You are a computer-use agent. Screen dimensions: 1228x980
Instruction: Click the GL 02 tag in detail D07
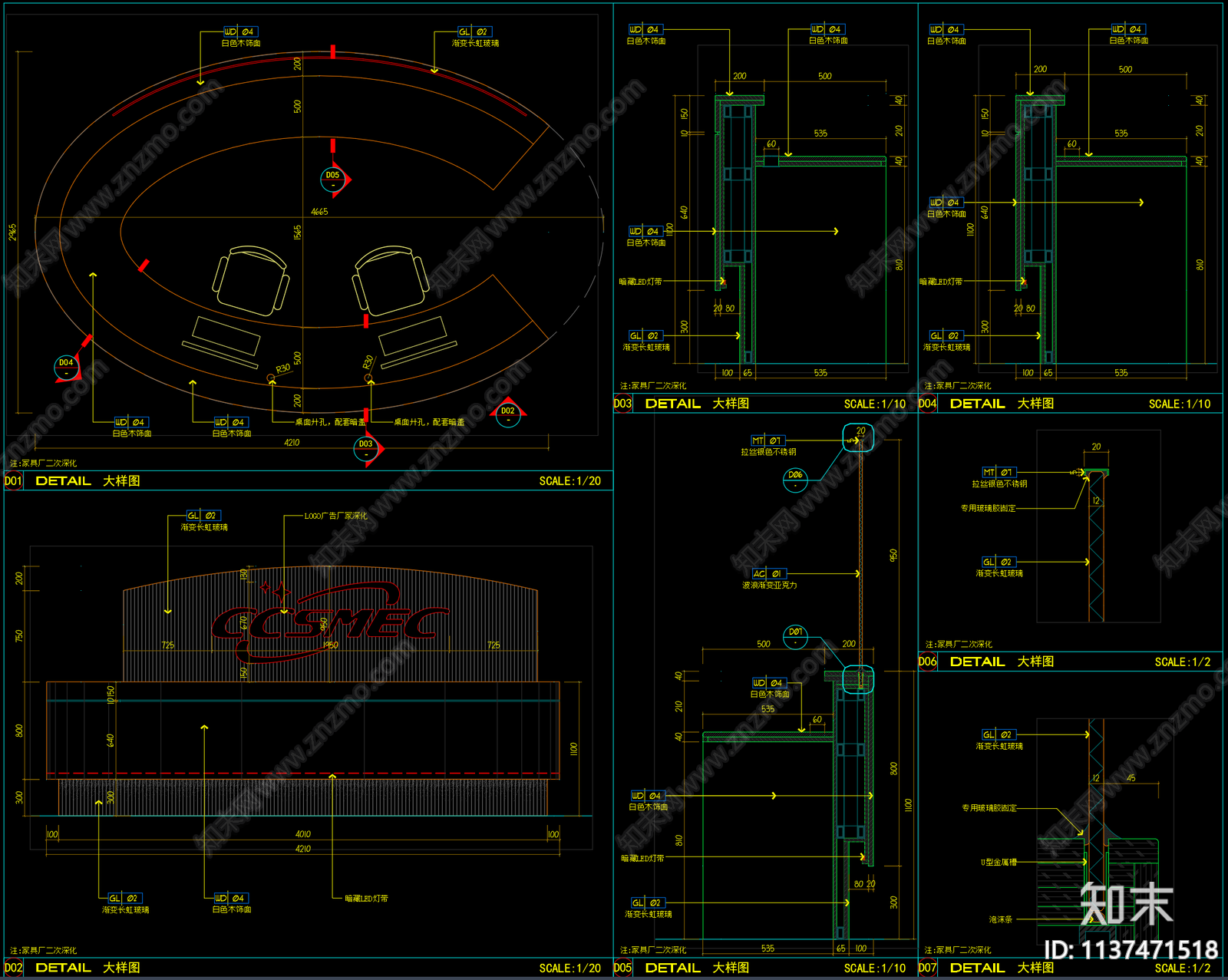pos(999,734)
